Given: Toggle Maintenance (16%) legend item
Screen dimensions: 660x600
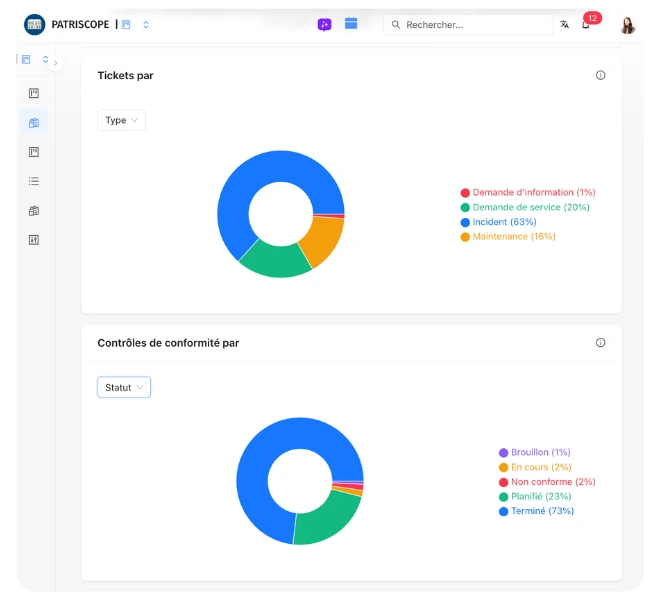Looking at the screenshot, I should coord(508,237).
